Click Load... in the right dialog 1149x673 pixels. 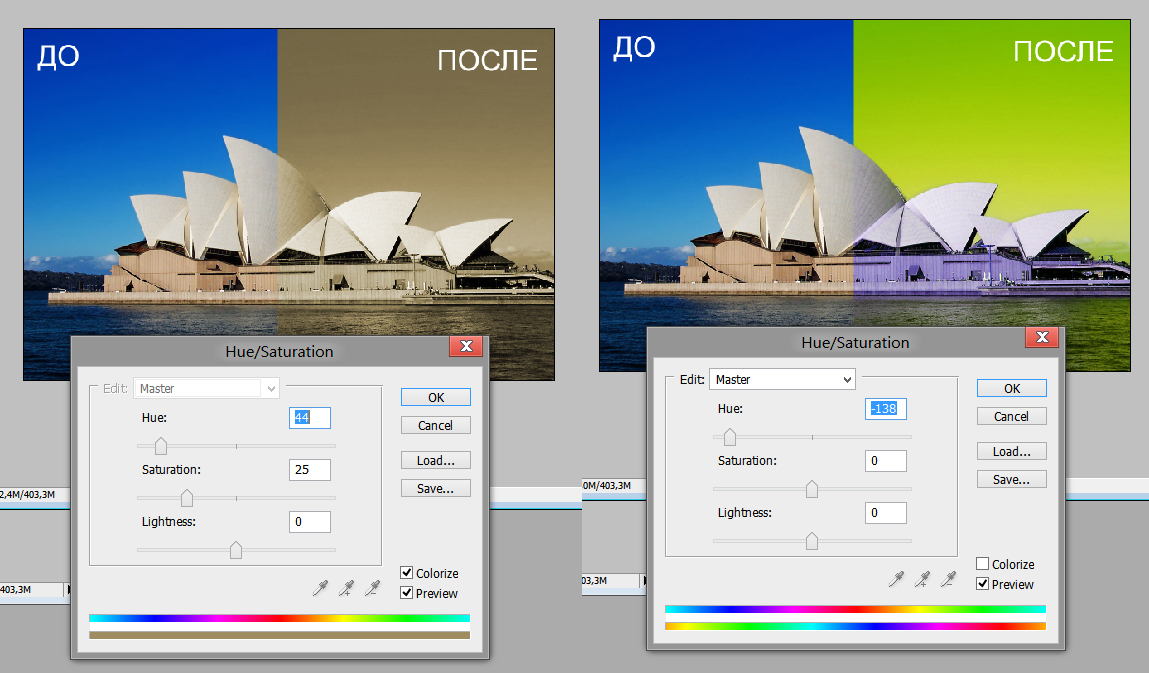(1012, 452)
